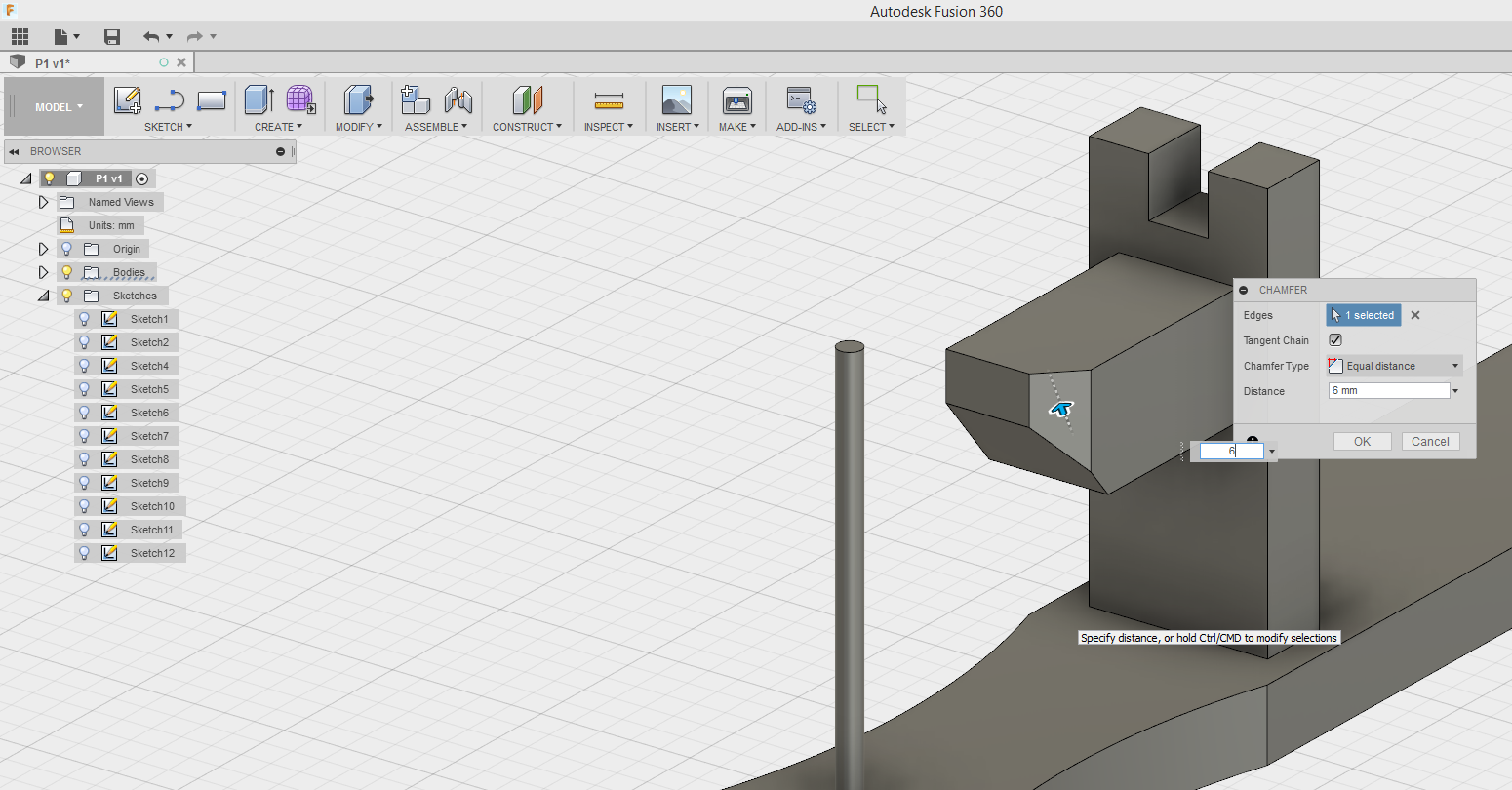Click the Browser panel minus button

pyautogui.click(x=280, y=152)
